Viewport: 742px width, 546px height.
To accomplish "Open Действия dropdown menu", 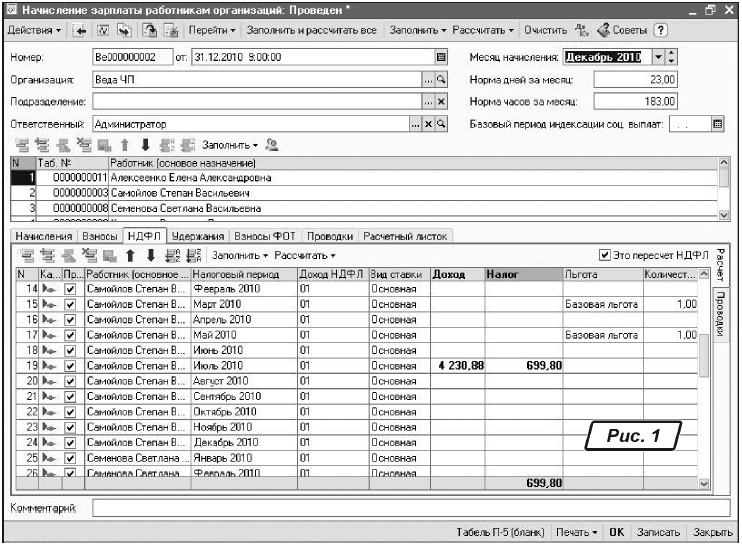I will 35,30.
